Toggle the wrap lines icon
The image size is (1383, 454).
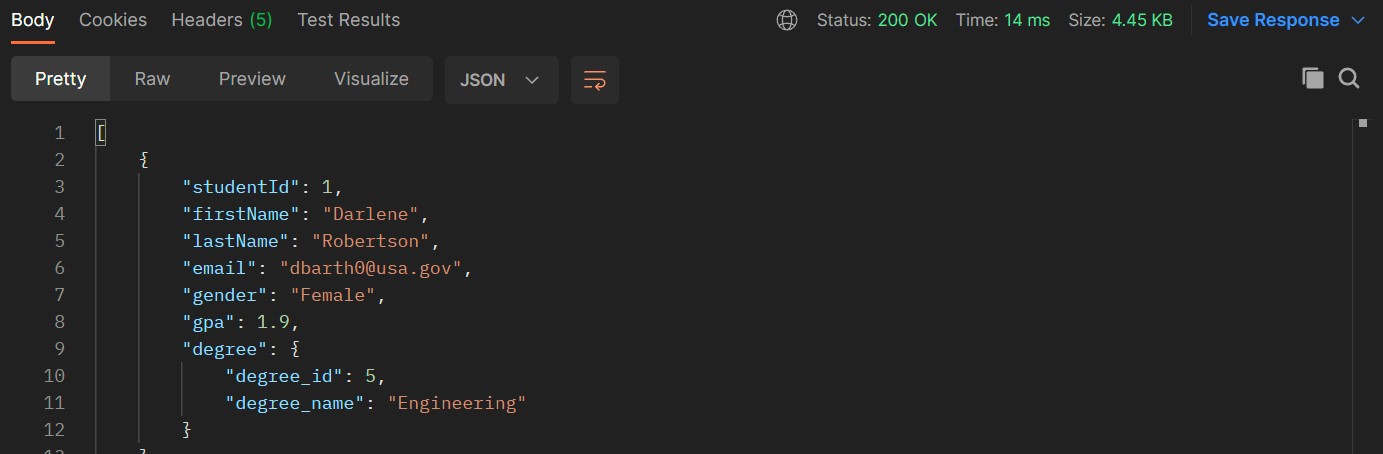pos(595,80)
